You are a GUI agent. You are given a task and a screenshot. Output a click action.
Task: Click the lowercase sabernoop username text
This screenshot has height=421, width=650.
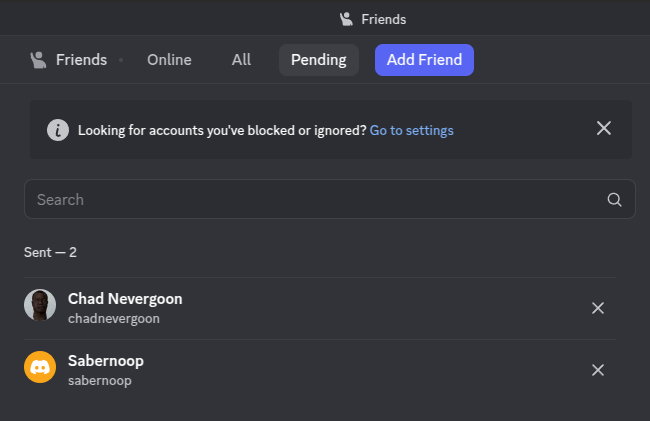(99, 380)
